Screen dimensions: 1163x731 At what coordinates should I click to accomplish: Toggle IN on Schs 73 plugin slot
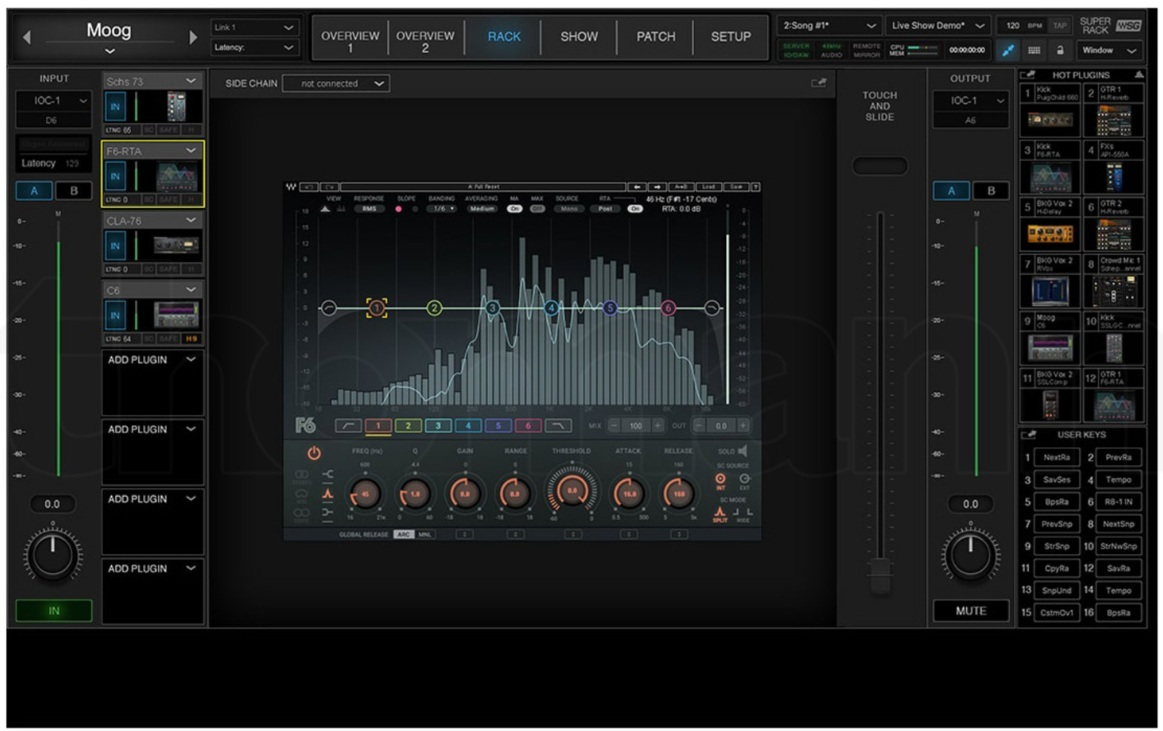point(115,107)
